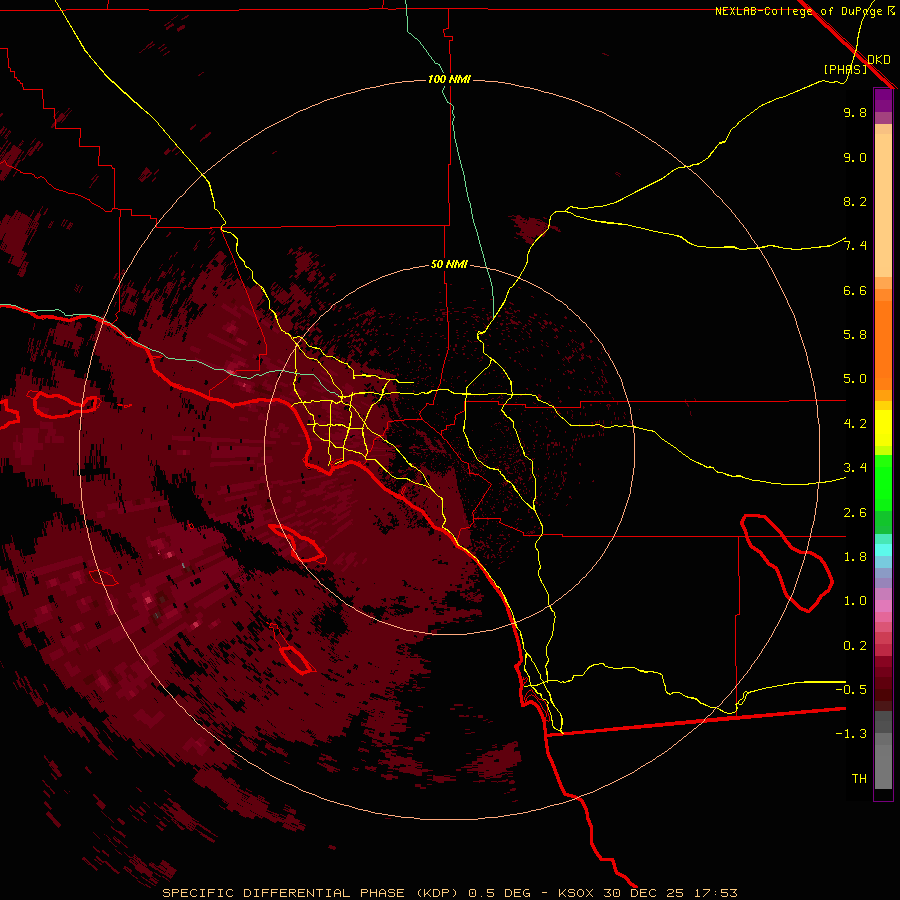The height and width of the screenshot is (900, 900).
Task: Click the [PHAS] unit label
Action: pos(845,69)
